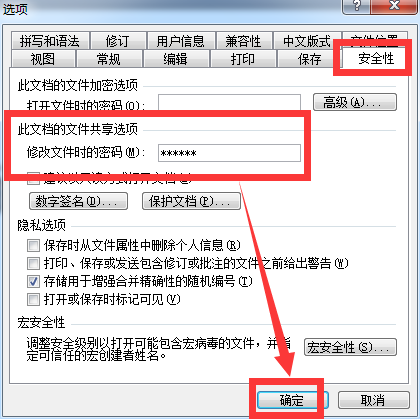Click the help question mark icon

click(x=356, y=6)
